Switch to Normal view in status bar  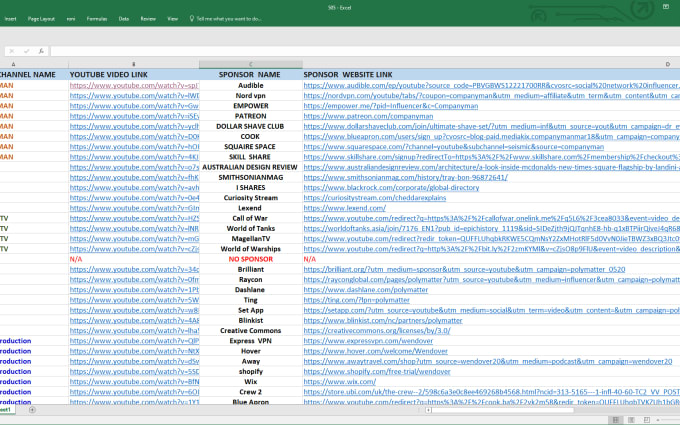(x=615, y=420)
